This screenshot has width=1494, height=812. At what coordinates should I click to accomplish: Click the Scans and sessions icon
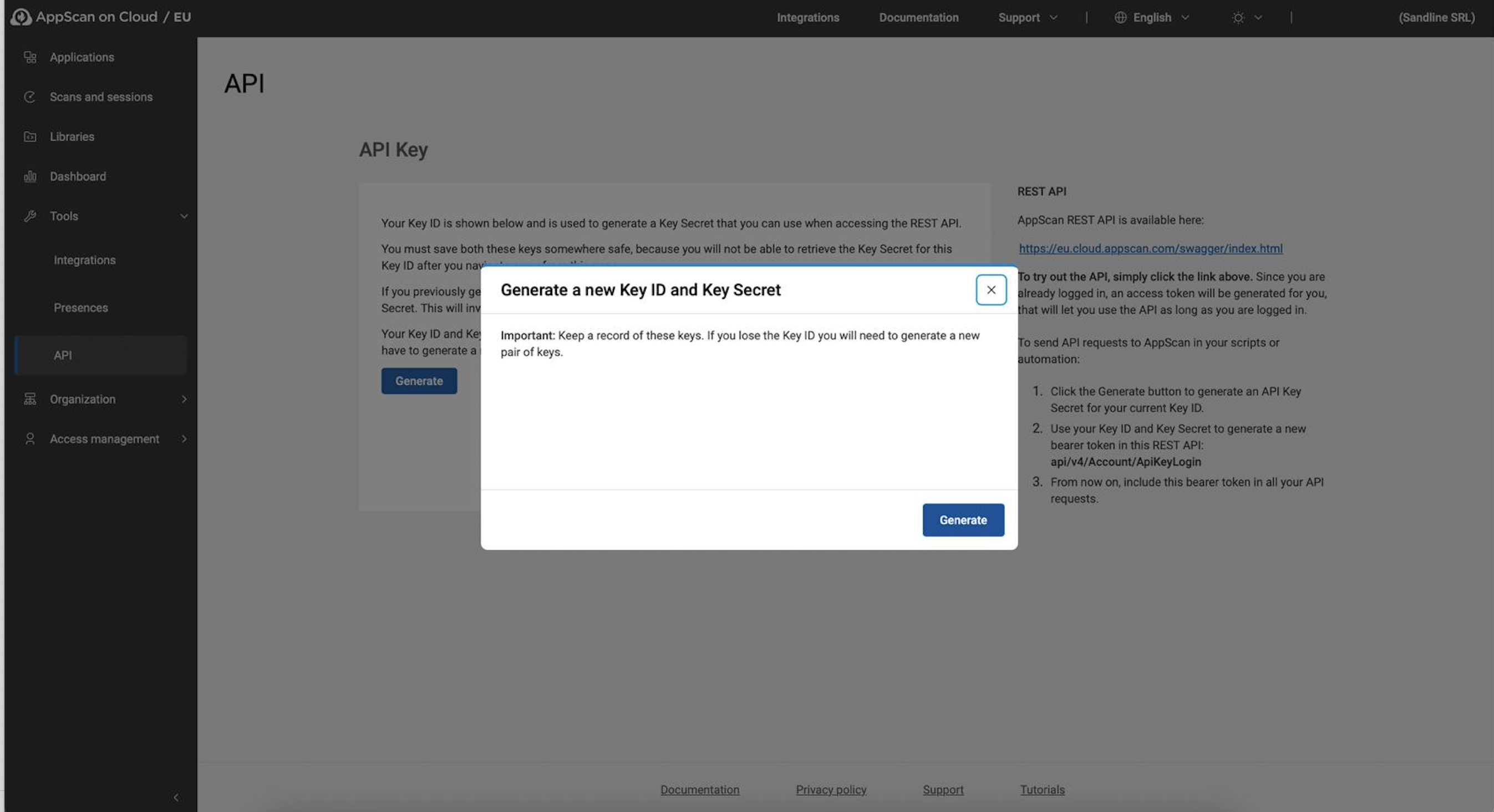click(30, 97)
